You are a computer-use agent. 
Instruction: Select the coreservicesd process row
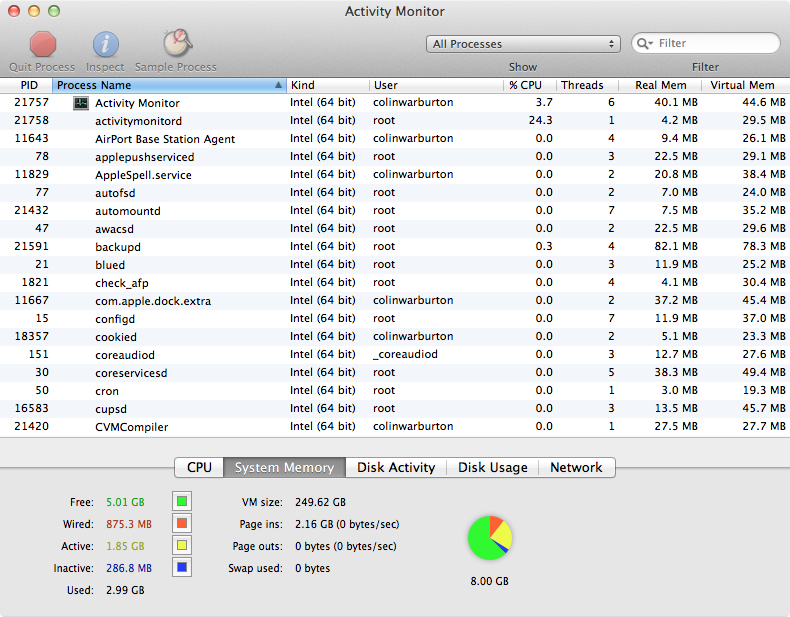click(x=395, y=373)
